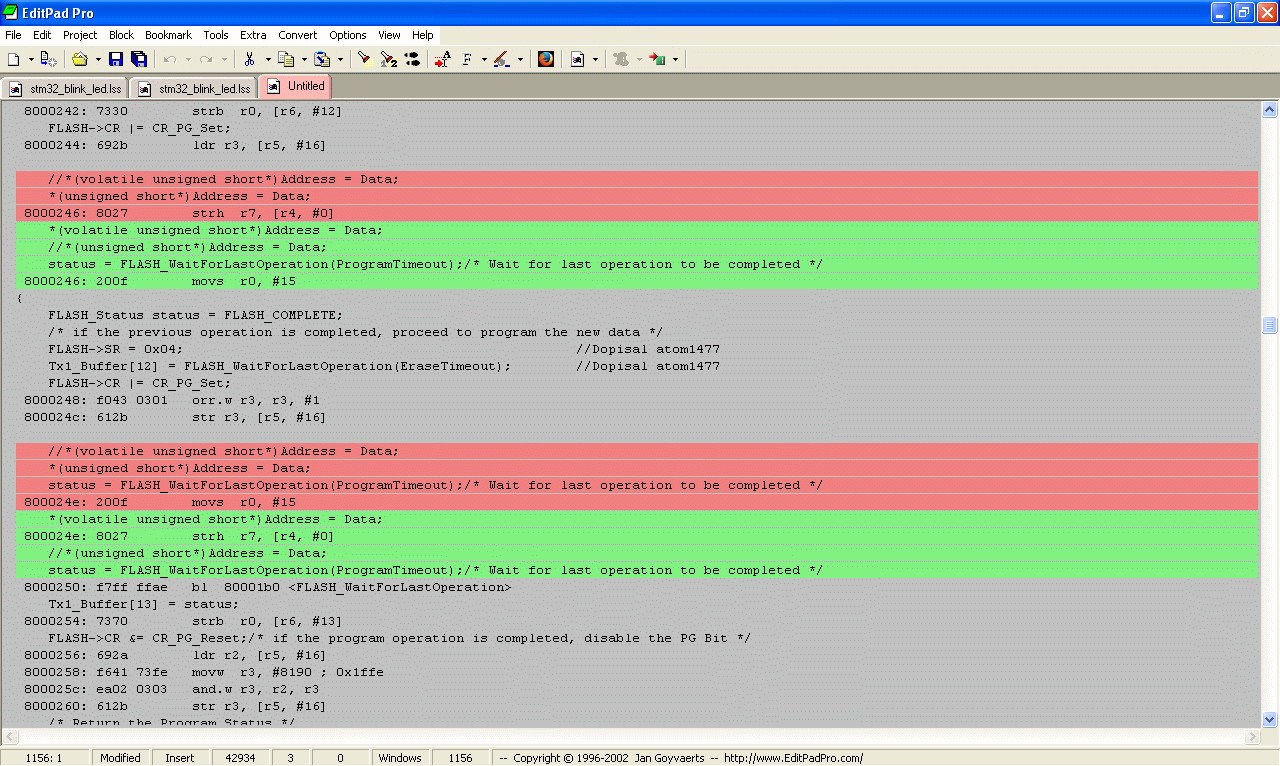Click the document icon right of Firefox

click(x=577, y=60)
